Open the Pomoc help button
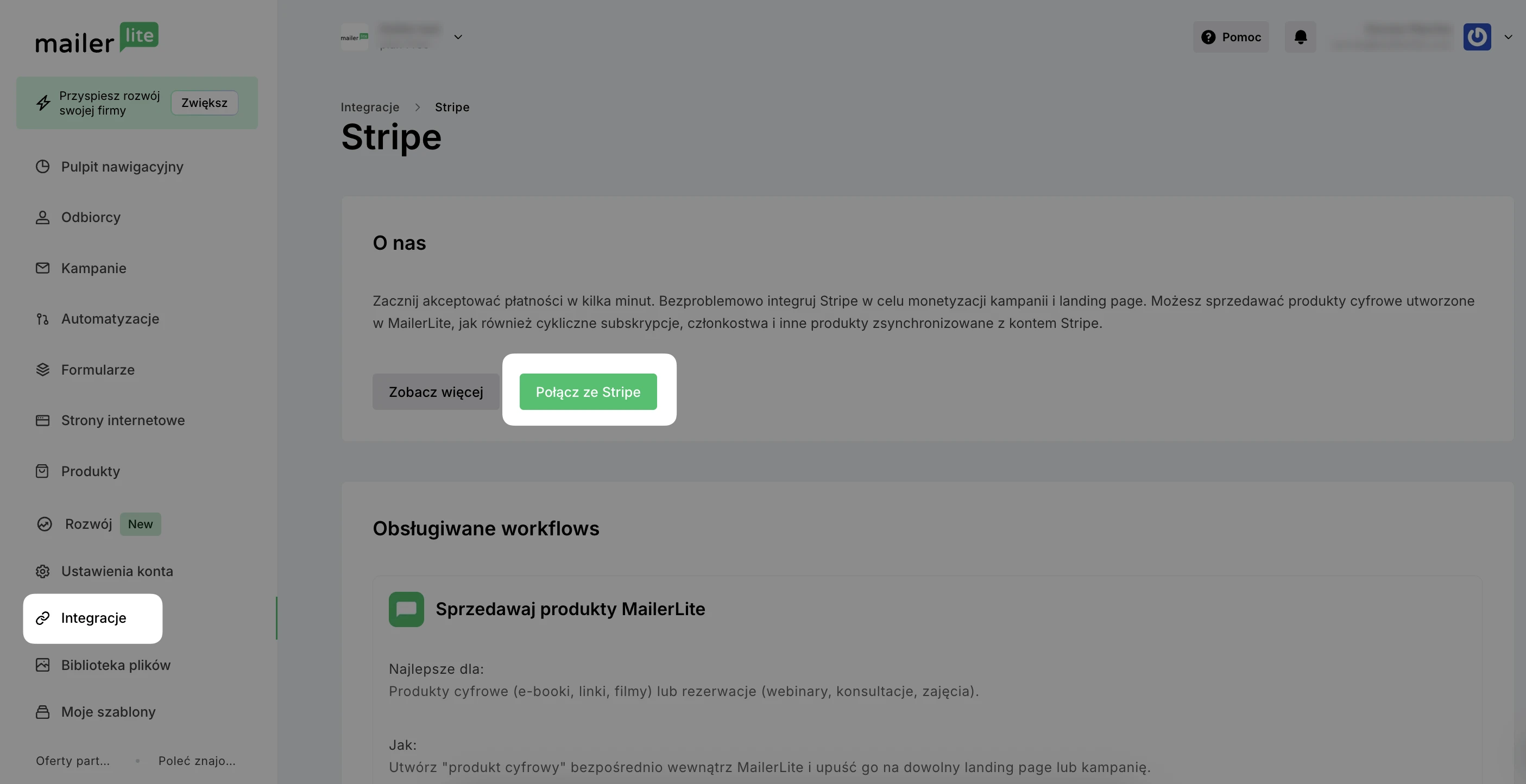This screenshot has width=1526, height=784. click(x=1231, y=37)
